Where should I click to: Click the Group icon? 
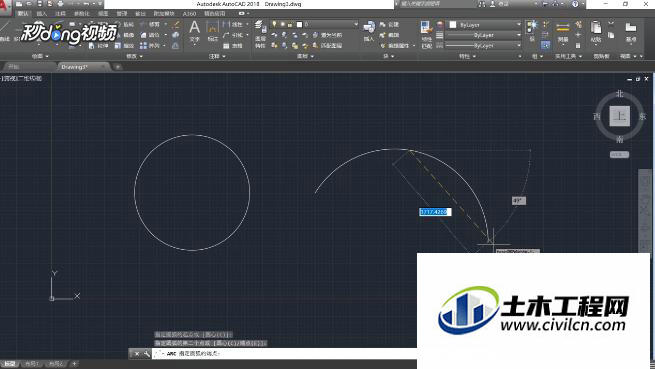tap(532, 26)
